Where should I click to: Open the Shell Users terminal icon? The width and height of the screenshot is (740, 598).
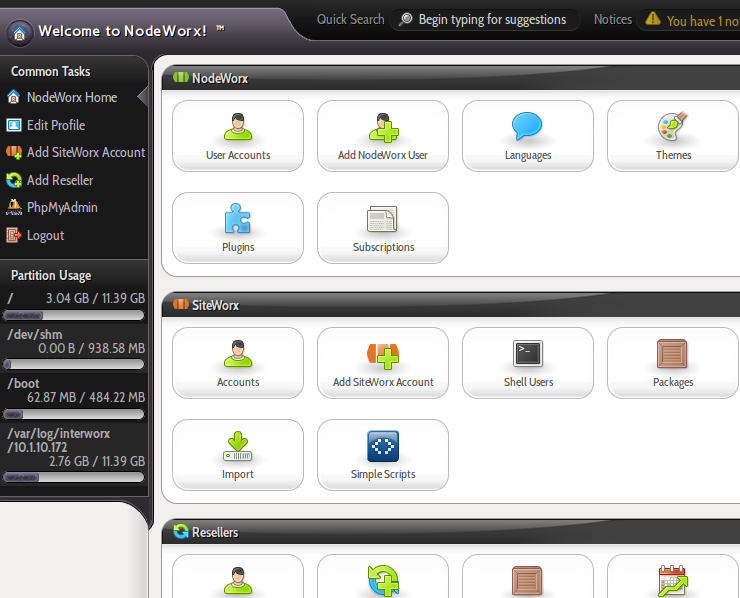coord(527,355)
